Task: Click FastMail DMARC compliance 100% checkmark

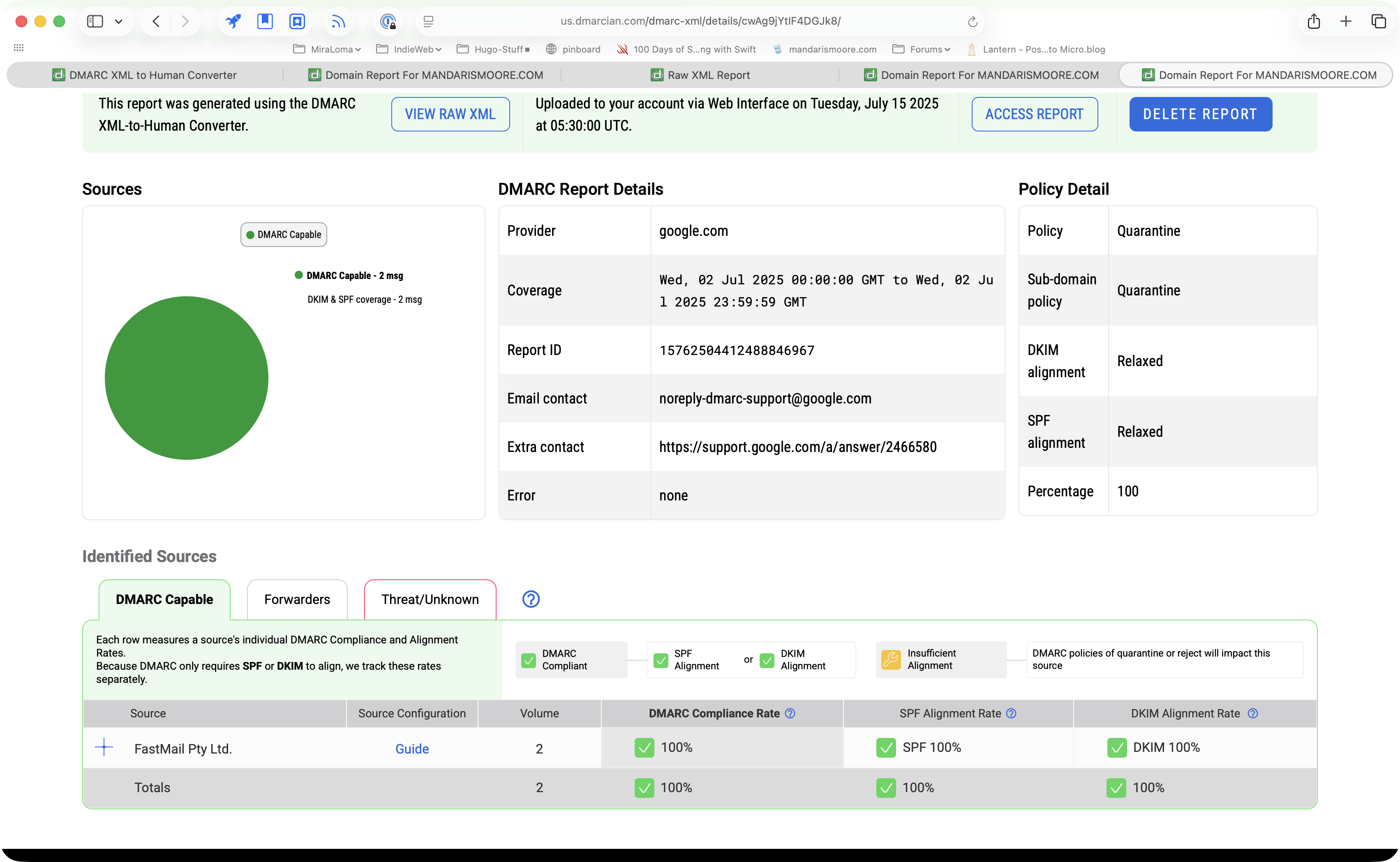Action: [645, 748]
